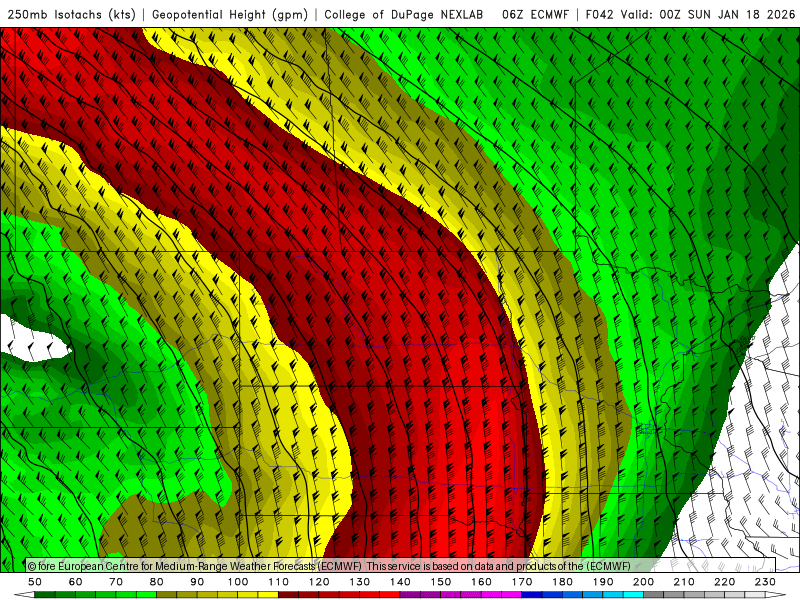Image resolution: width=800 pixels, height=600 pixels.
Task: Click the '230' color scale label
Action: [765, 582]
